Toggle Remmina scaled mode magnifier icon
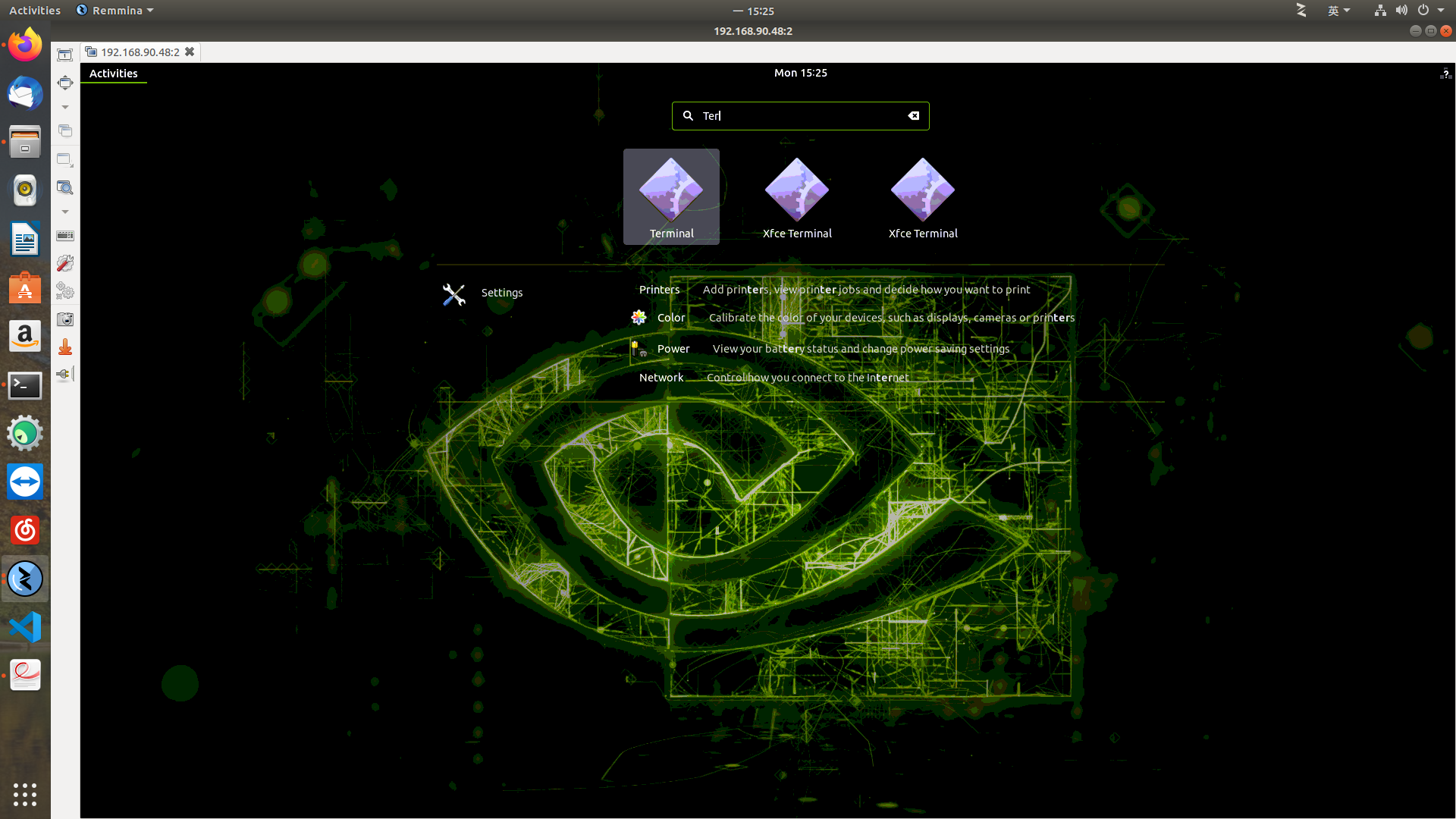 coord(65,187)
